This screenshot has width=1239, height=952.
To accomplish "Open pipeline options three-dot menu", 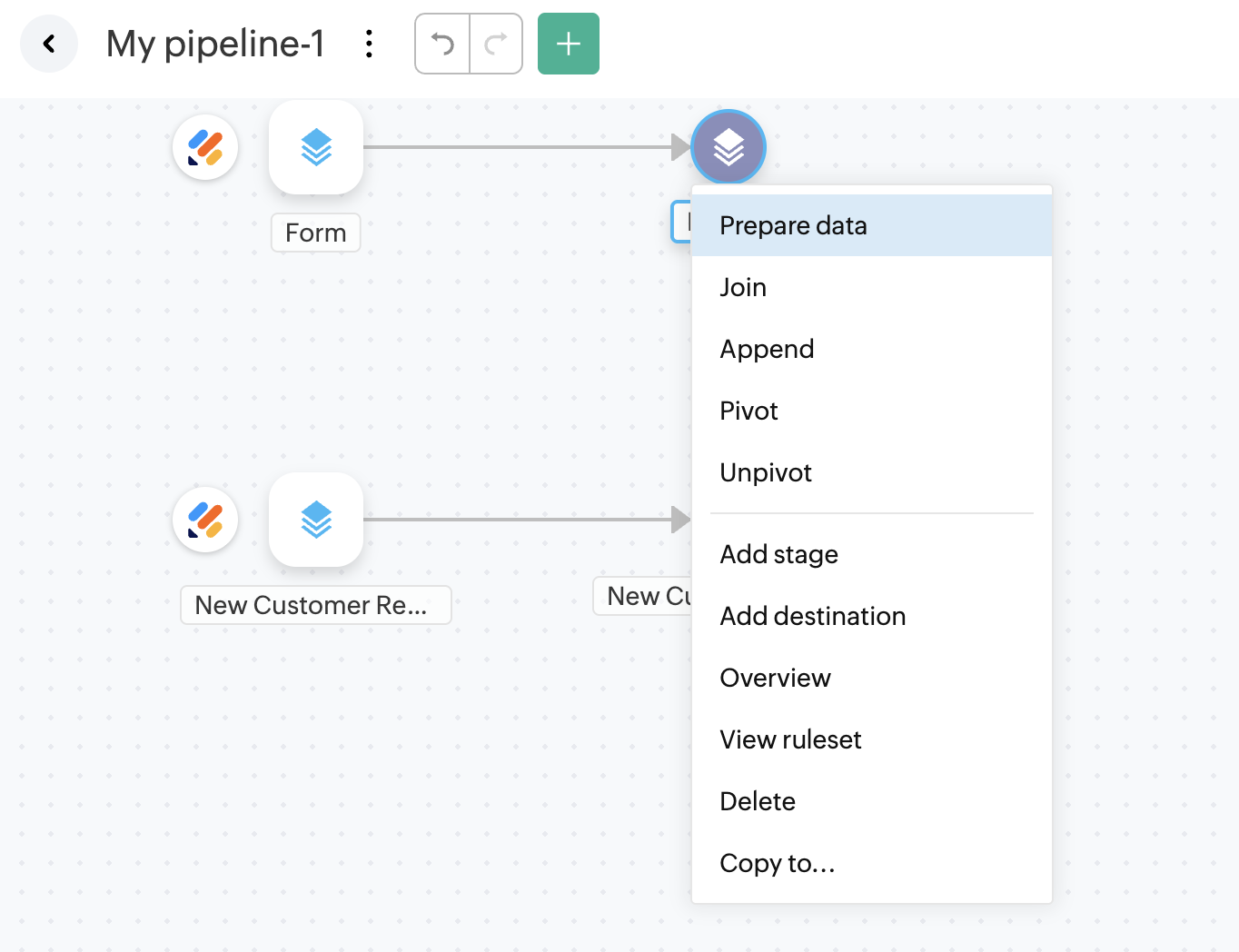I will click(x=369, y=44).
